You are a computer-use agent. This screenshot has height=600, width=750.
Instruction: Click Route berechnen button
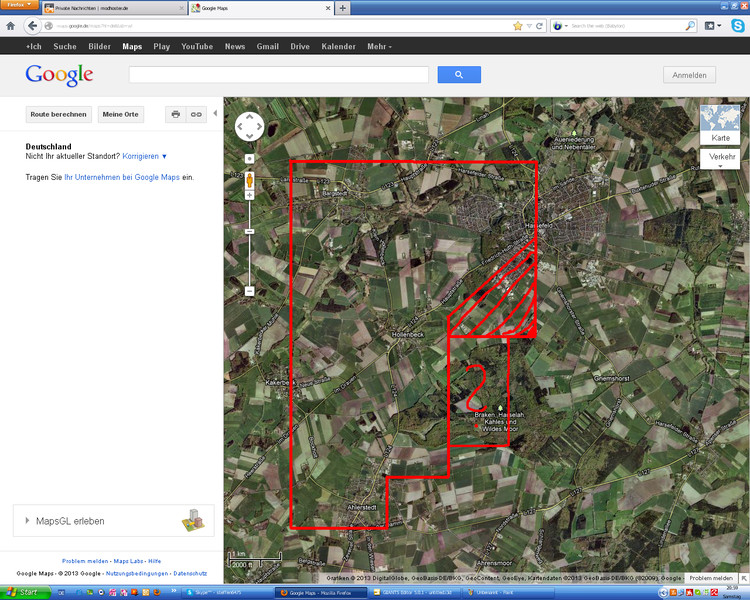pos(58,114)
